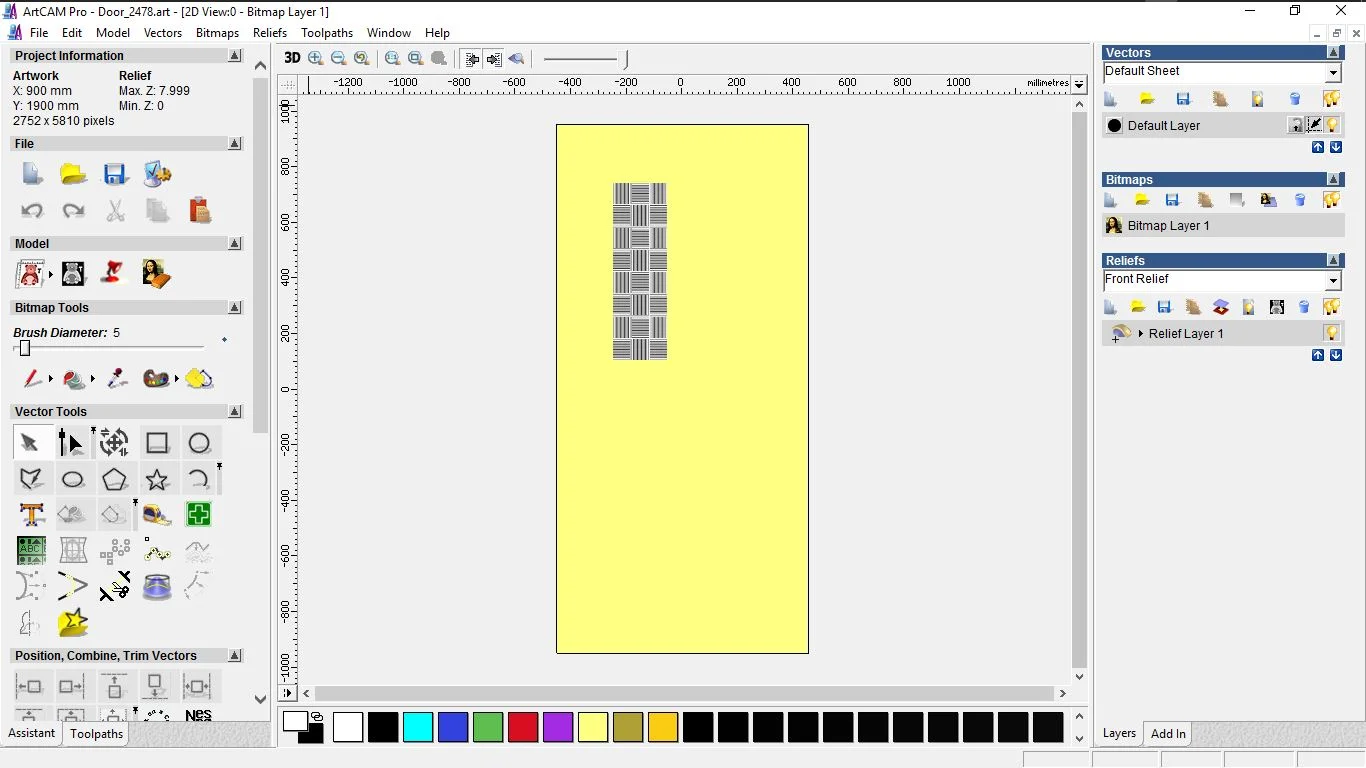1366x768 pixels.
Task: Pick the cyan color swatch
Action: tap(418, 727)
